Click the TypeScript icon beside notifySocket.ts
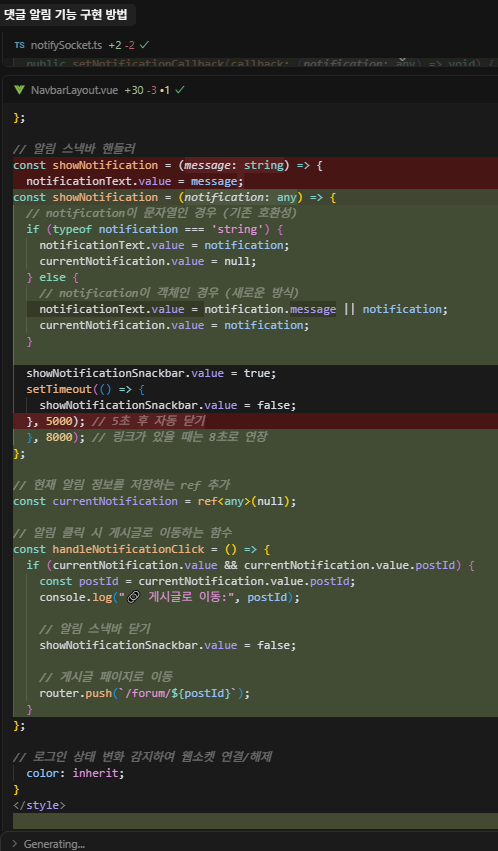 20,45
